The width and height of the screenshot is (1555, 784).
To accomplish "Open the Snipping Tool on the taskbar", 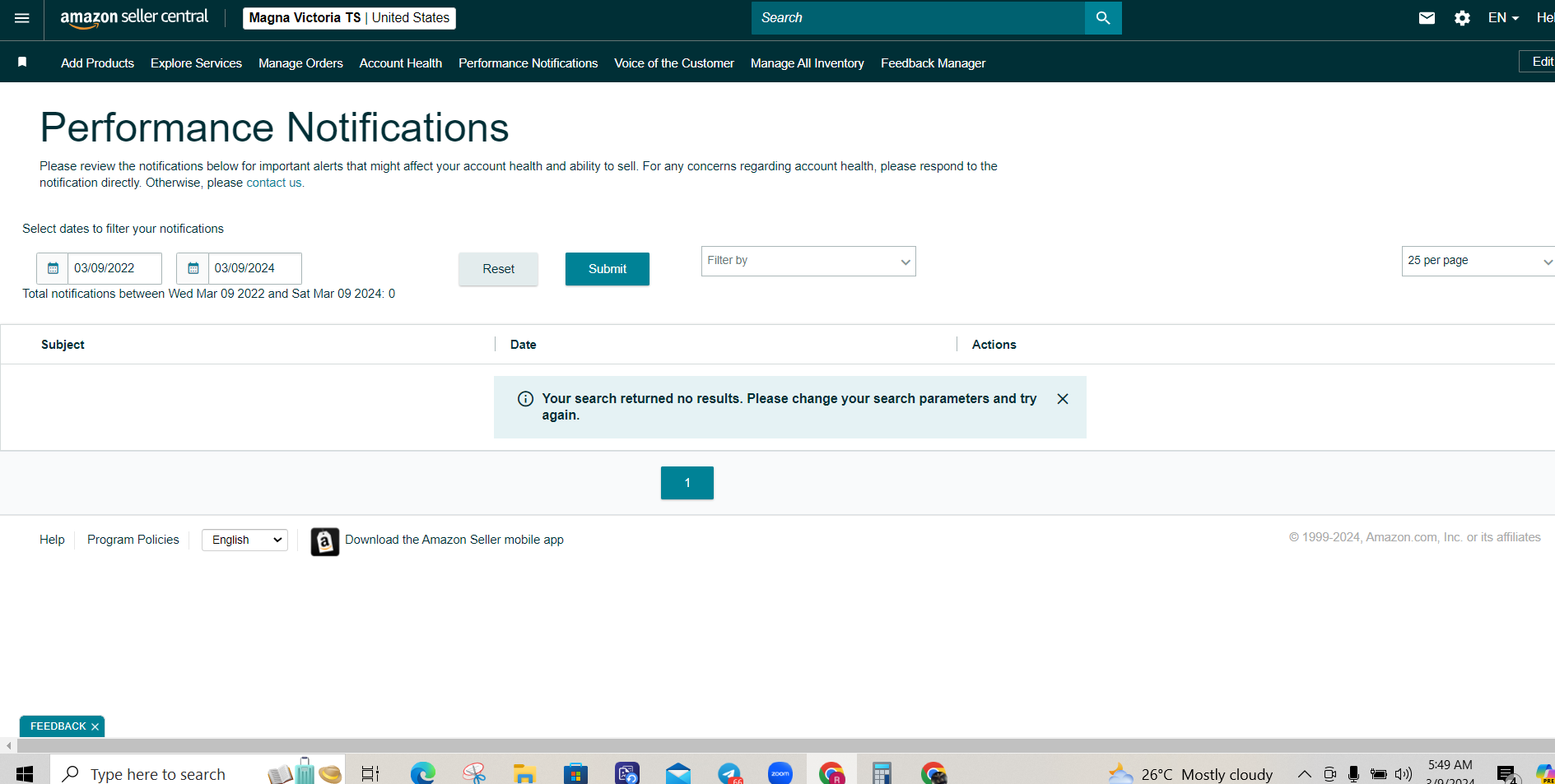I will click(474, 773).
